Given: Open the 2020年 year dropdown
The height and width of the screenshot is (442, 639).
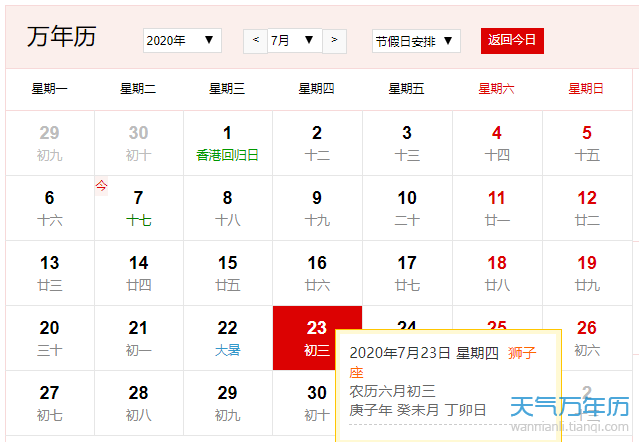Looking at the screenshot, I should [182, 40].
